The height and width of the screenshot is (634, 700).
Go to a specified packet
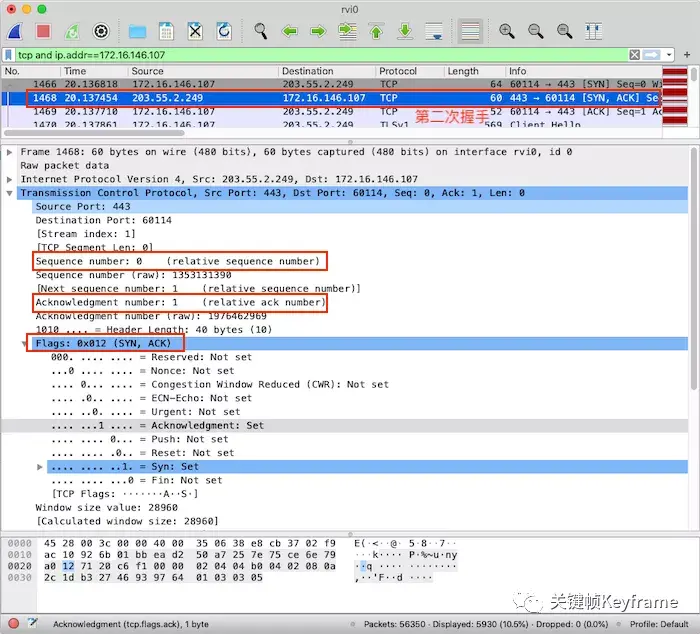[347, 32]
